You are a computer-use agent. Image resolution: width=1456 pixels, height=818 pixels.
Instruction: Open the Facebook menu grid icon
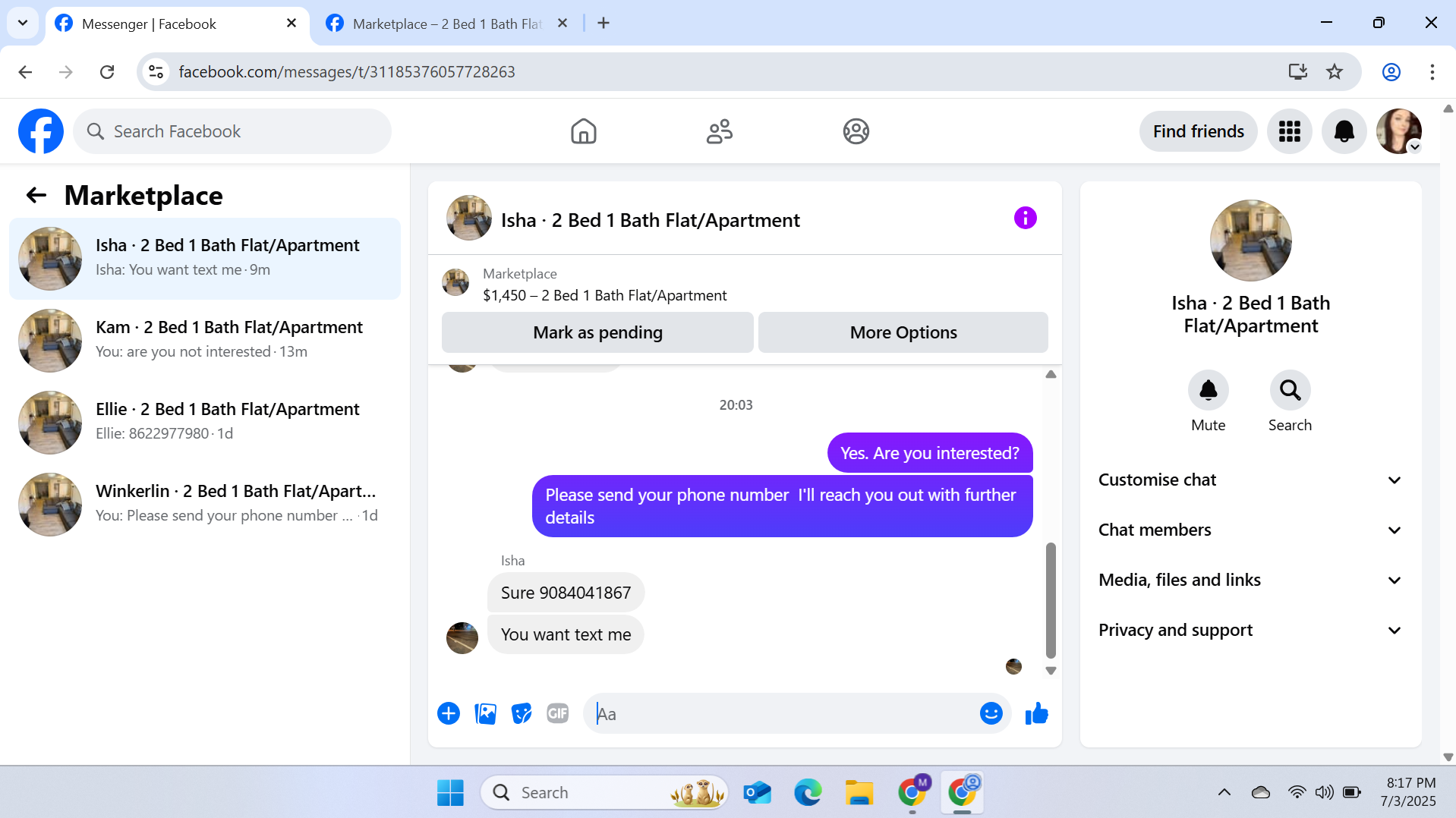[1289, 131]
